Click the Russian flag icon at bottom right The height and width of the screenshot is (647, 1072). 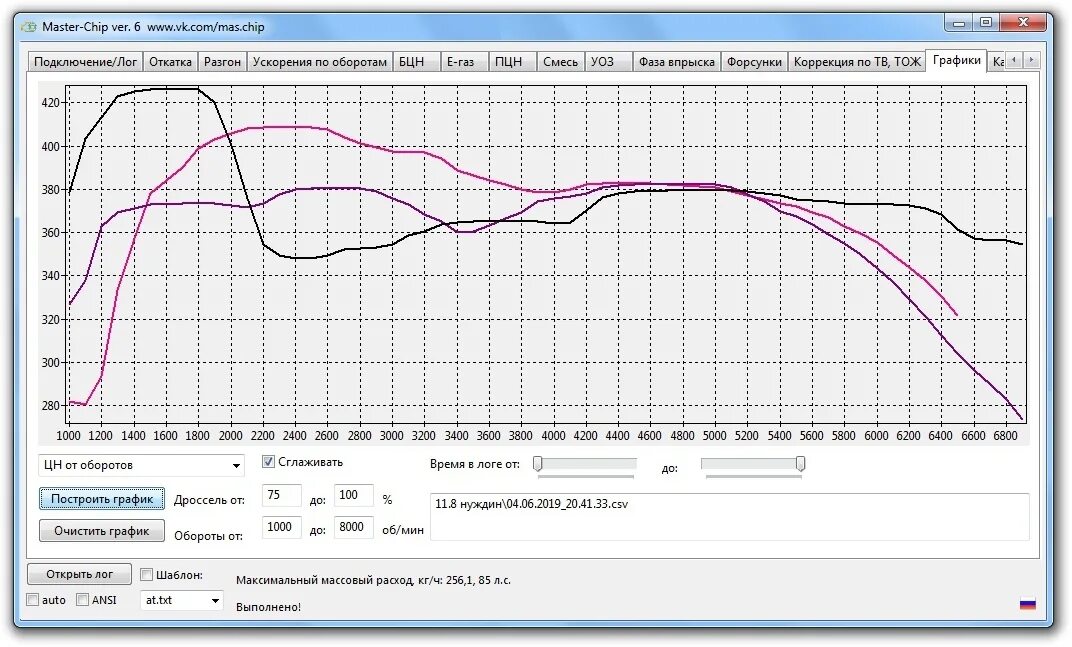tap(1027, 604)
